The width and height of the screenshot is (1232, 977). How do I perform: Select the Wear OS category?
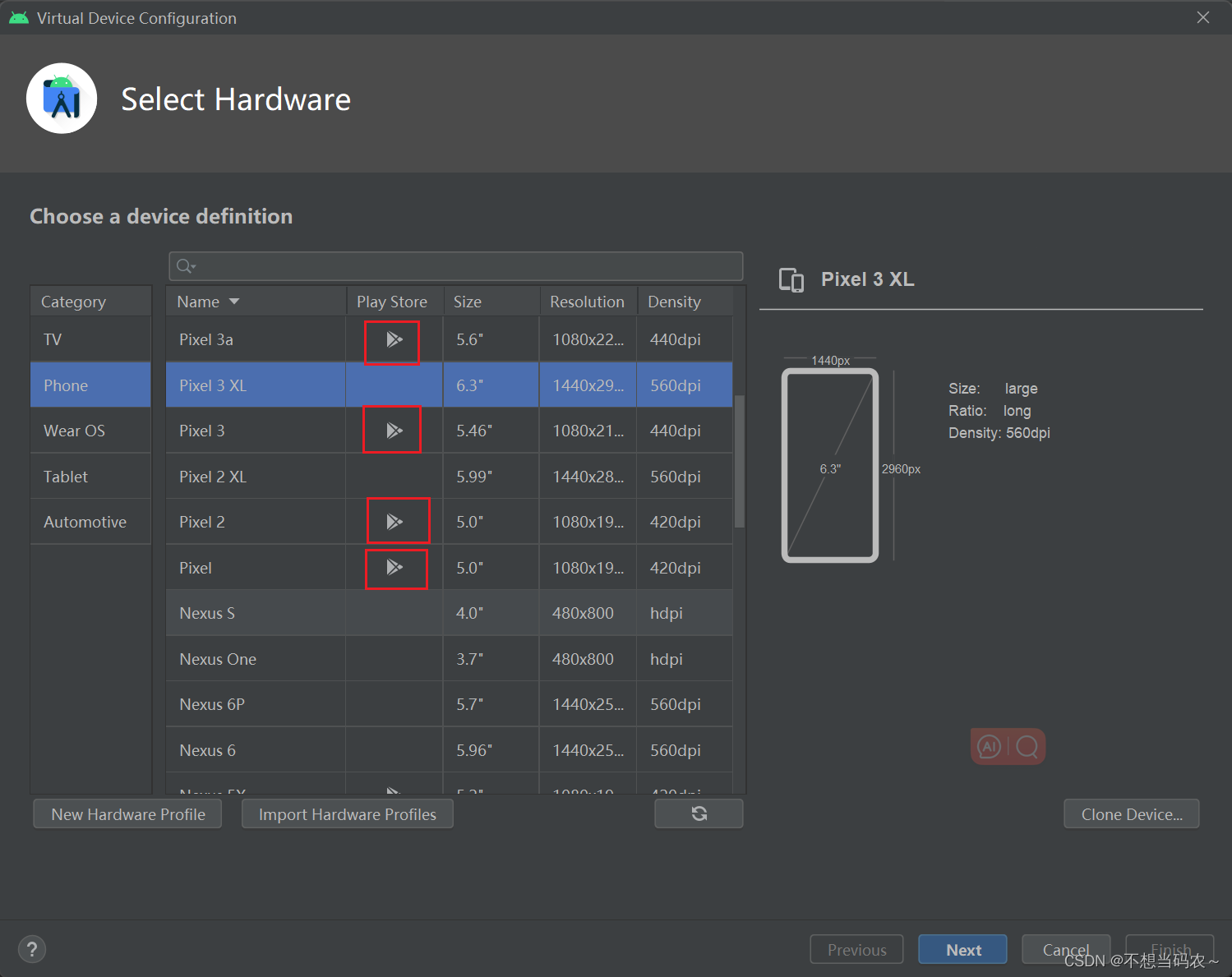(x=90, y=431)
